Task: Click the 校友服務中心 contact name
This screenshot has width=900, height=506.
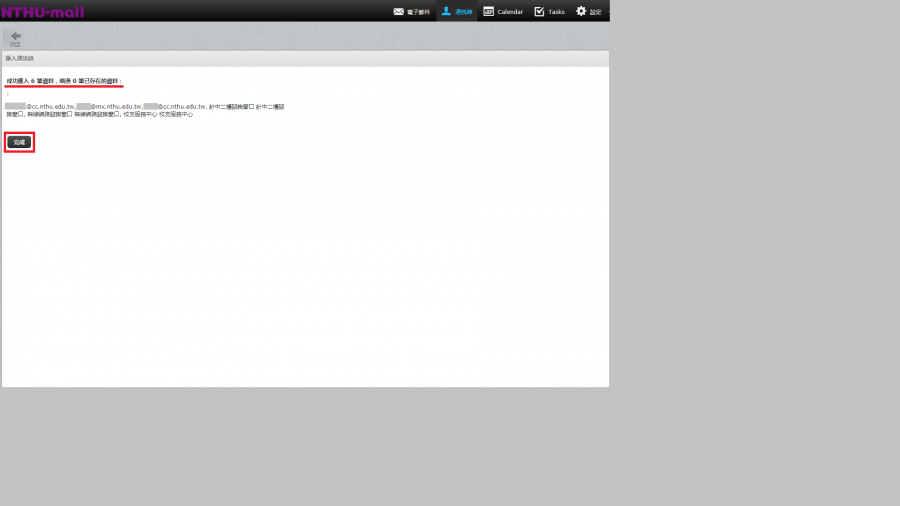Action: (x=140, y=114)
